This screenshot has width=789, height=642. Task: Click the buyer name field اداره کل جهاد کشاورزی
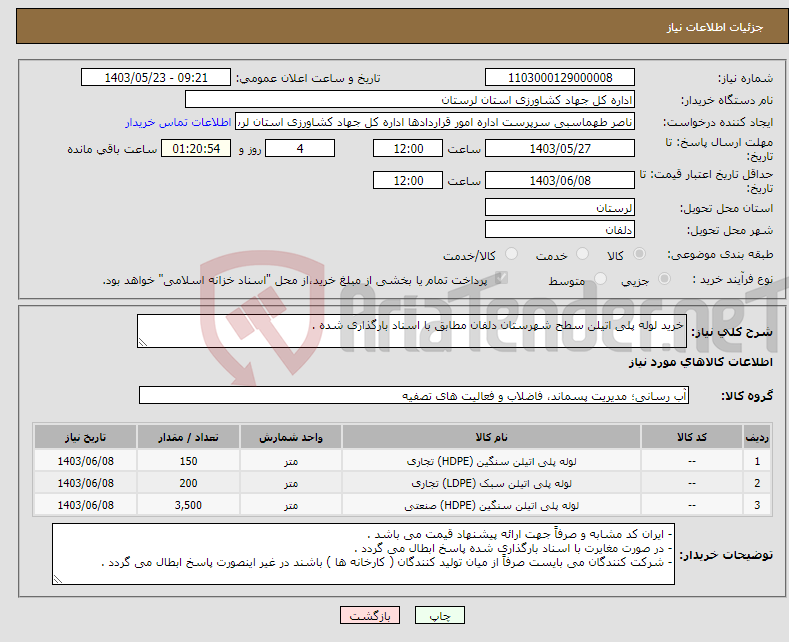(x=410, y=100)
